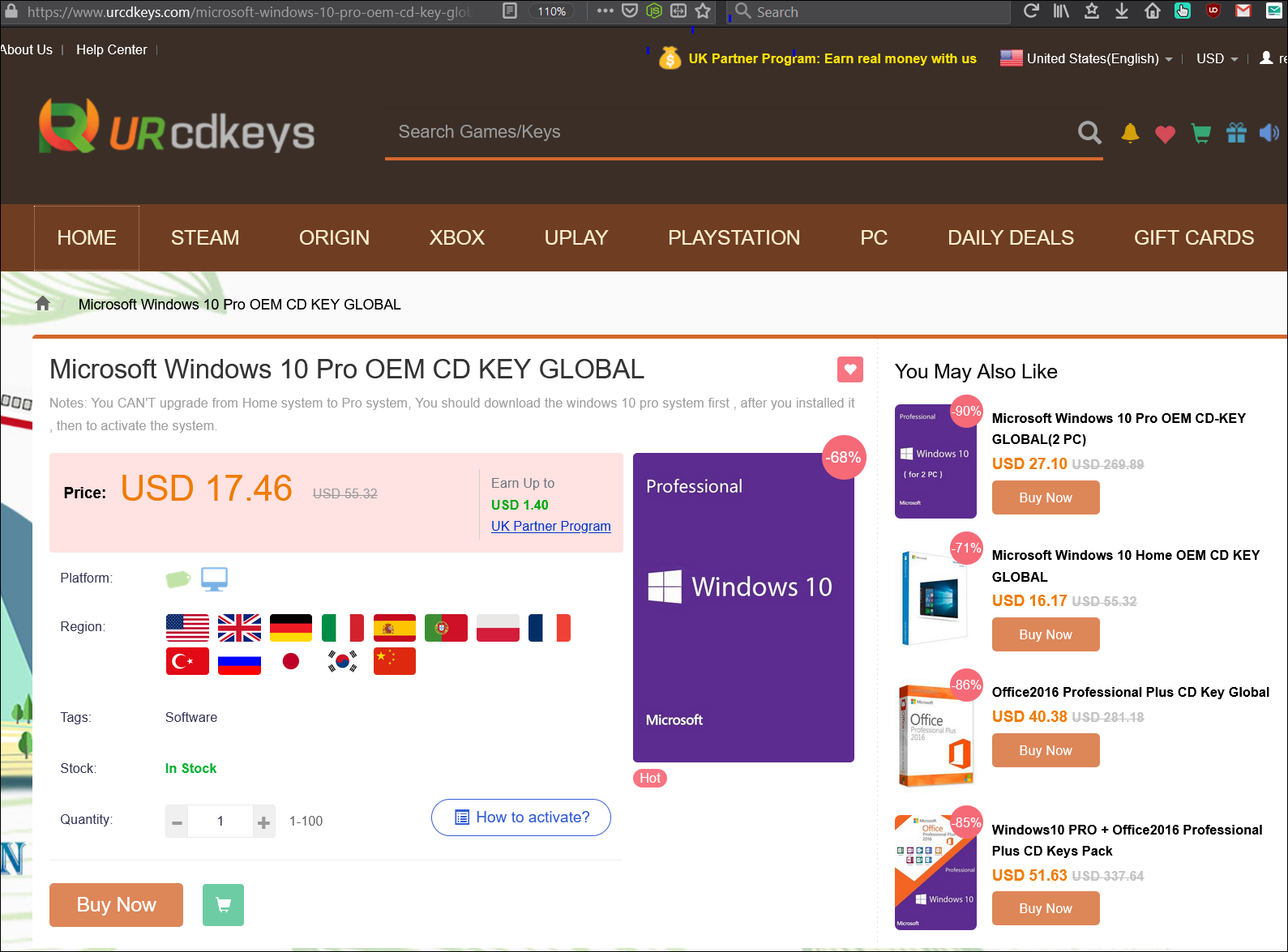Open the XBOX navigation tab
The height and width of the screenshot is (952, 1288).
click(x=457, y=237)
